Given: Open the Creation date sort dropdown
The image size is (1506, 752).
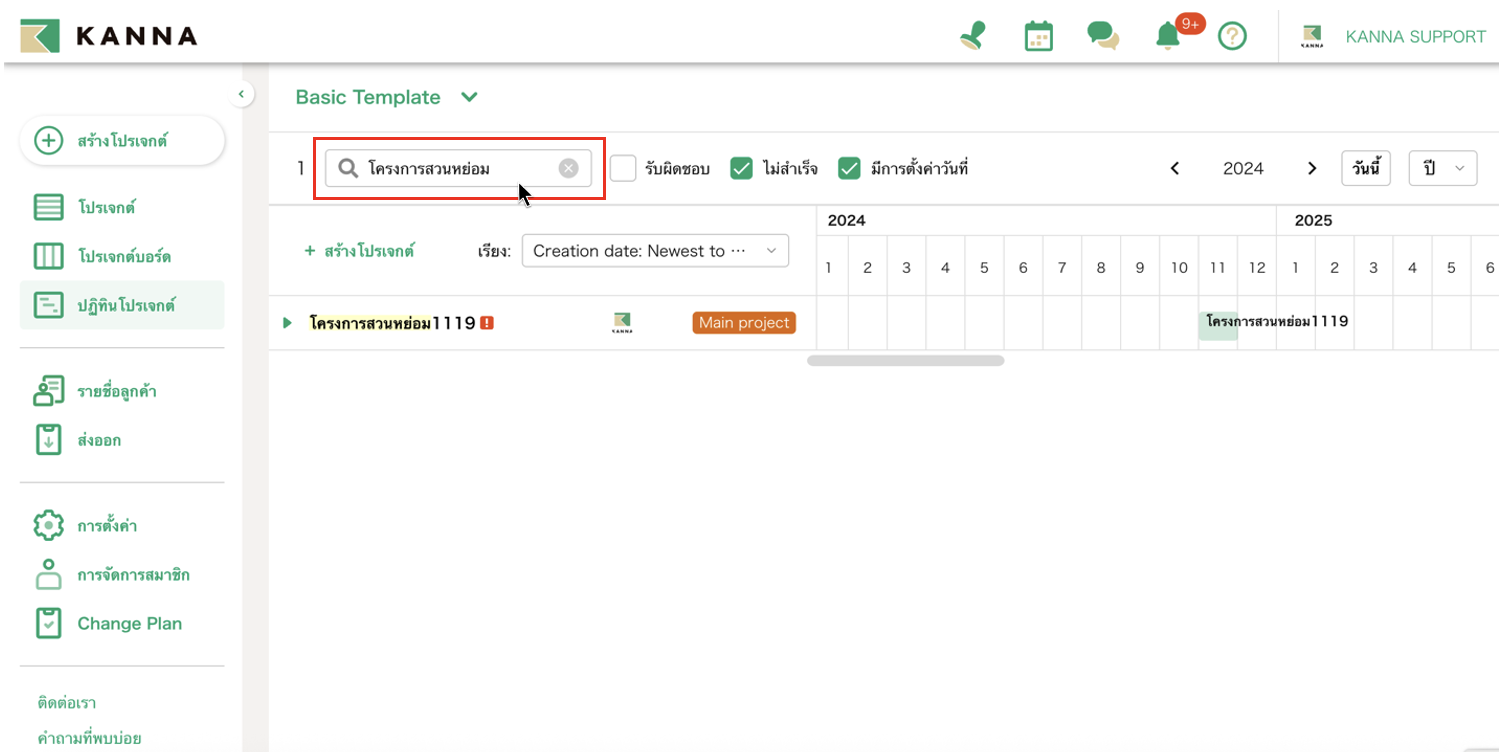Looking at the screenshot, I should (655, 251).
